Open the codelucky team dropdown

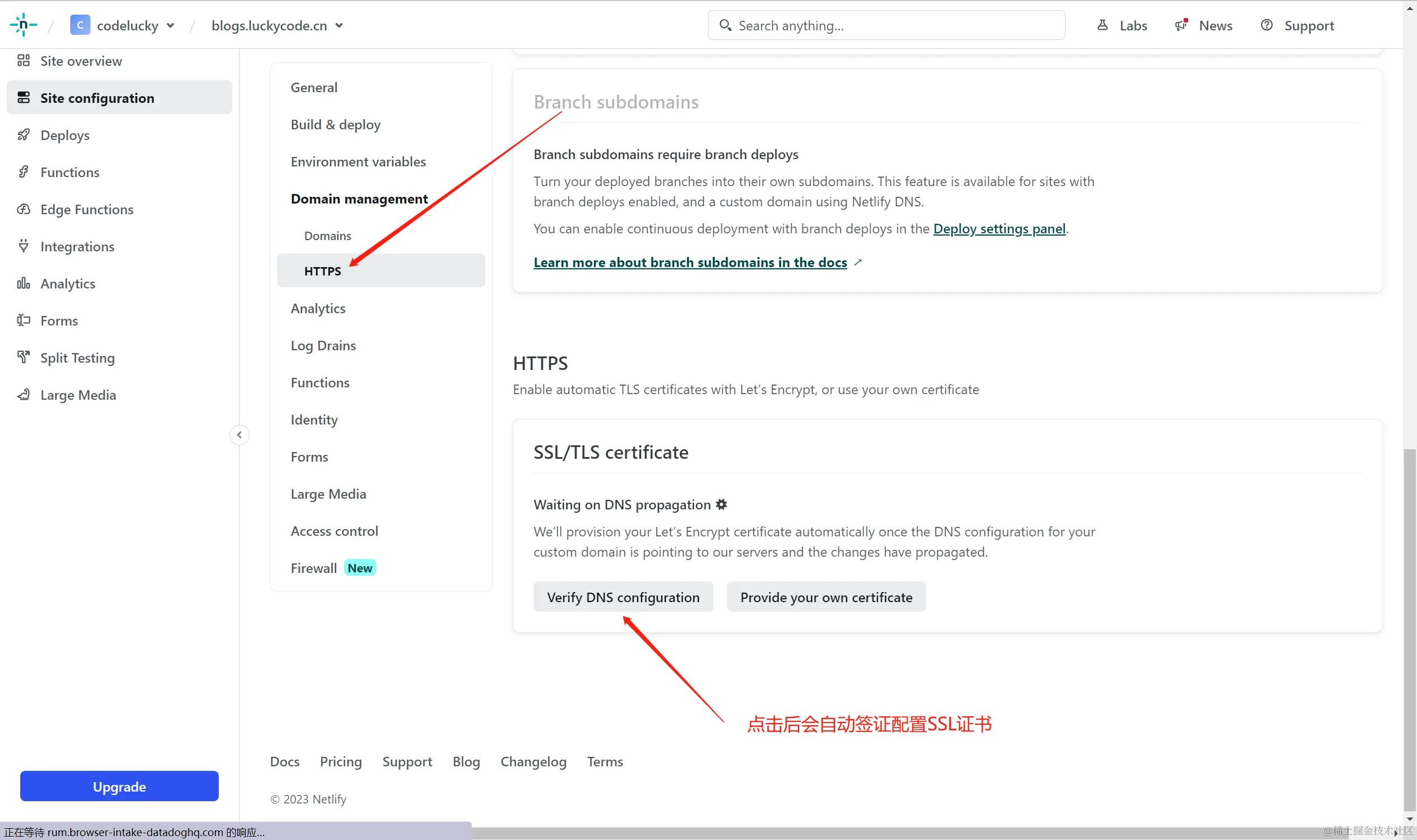click(x=121, y=25)
